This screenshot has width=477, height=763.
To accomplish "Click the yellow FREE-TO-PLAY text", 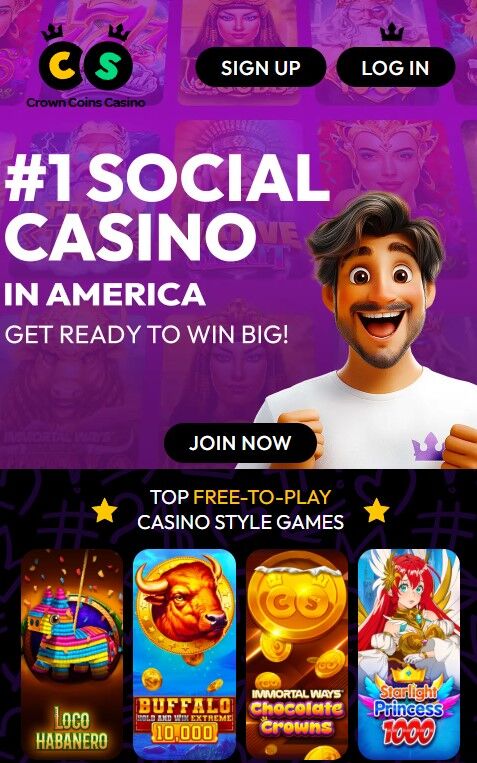I will pos(262,497).
